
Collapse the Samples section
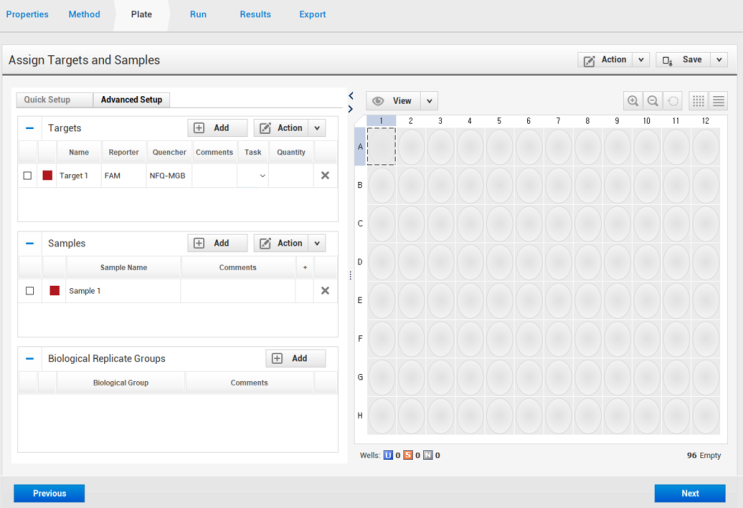pos(29,243)
